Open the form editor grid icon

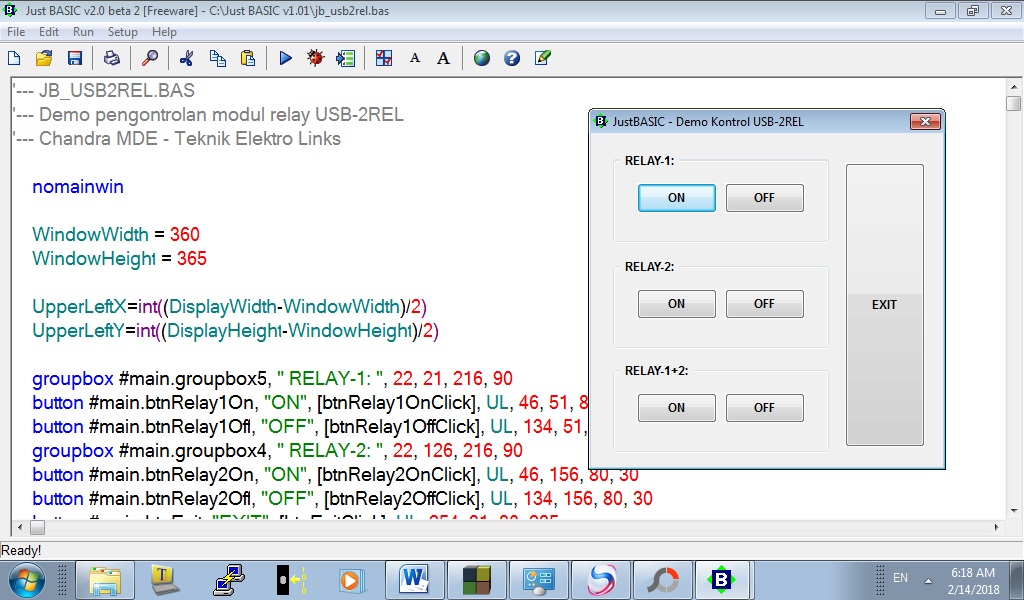click(384, 58)
